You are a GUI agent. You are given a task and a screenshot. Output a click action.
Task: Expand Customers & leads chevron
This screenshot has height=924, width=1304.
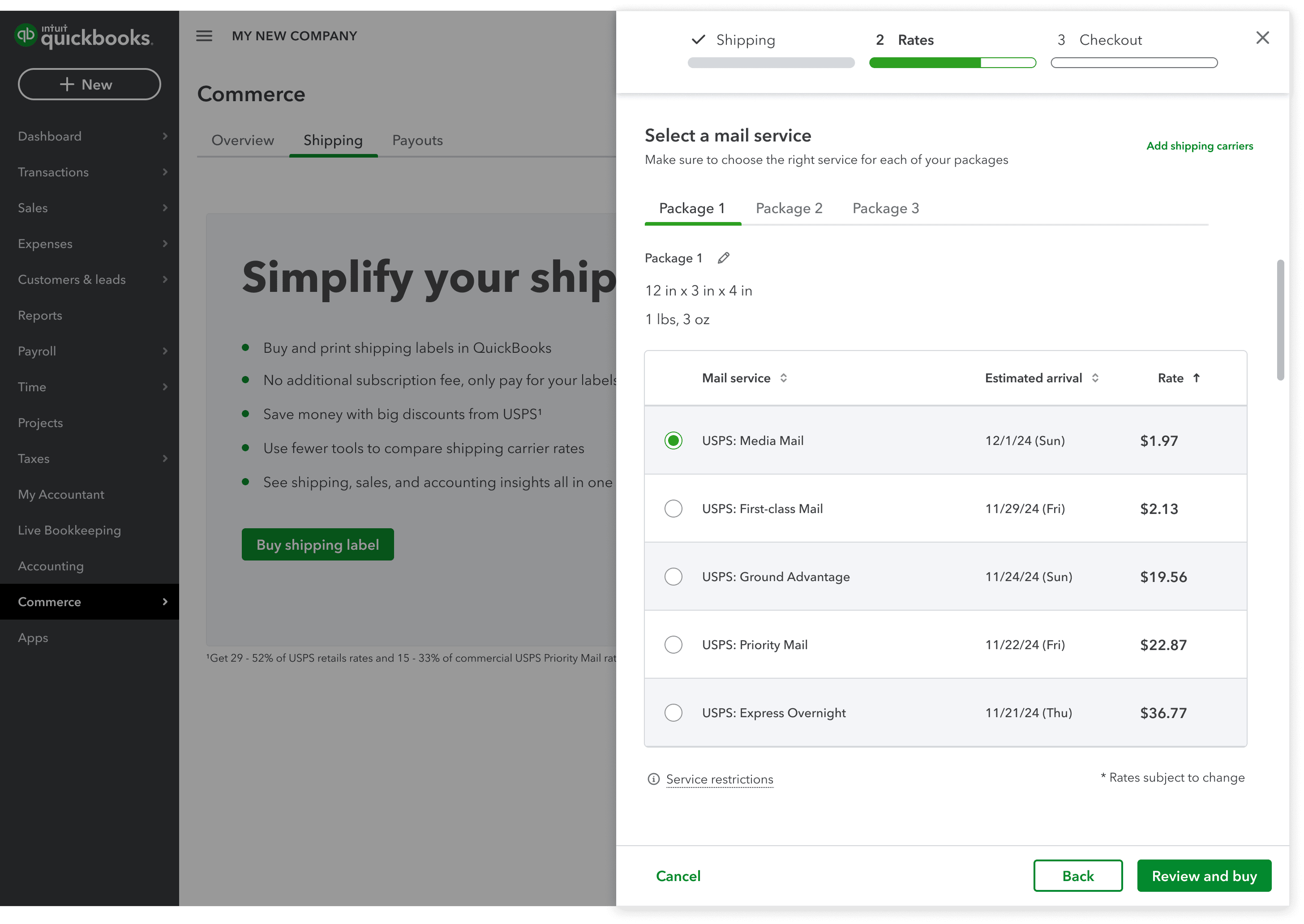tap(165, 279)
